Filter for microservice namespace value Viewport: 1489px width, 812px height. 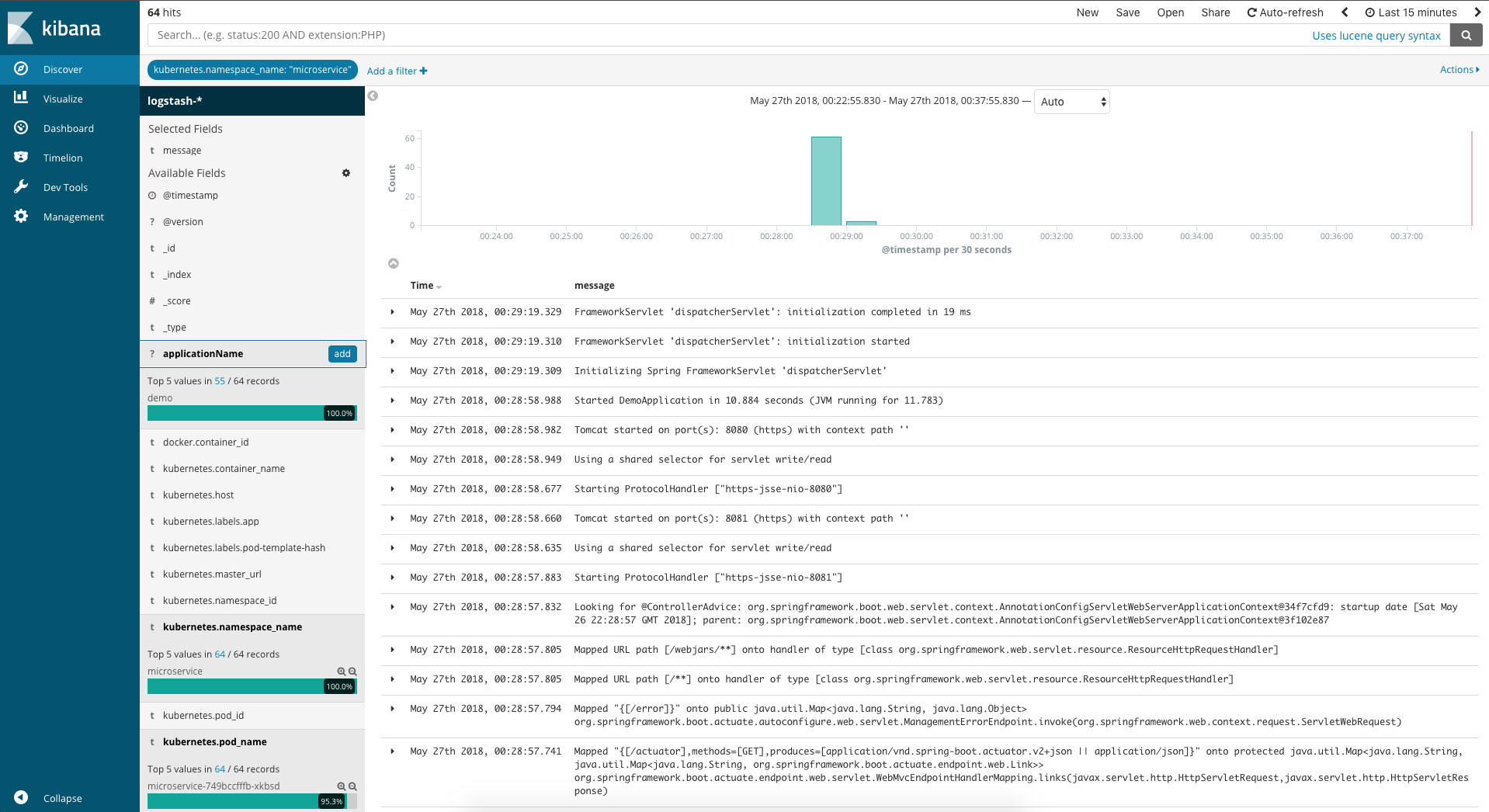341,671
